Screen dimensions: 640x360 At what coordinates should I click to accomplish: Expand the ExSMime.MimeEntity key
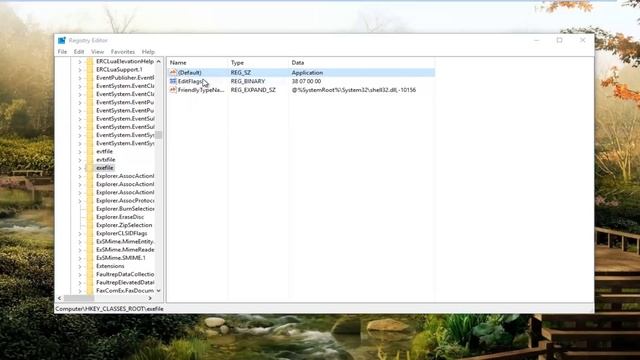pos(80,242)
